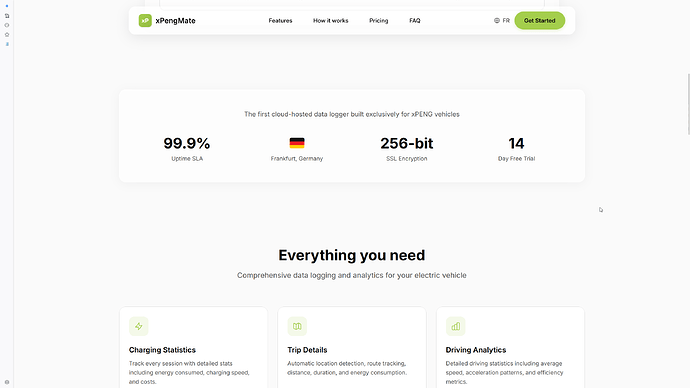Click the SSL Encryption label

407,158
